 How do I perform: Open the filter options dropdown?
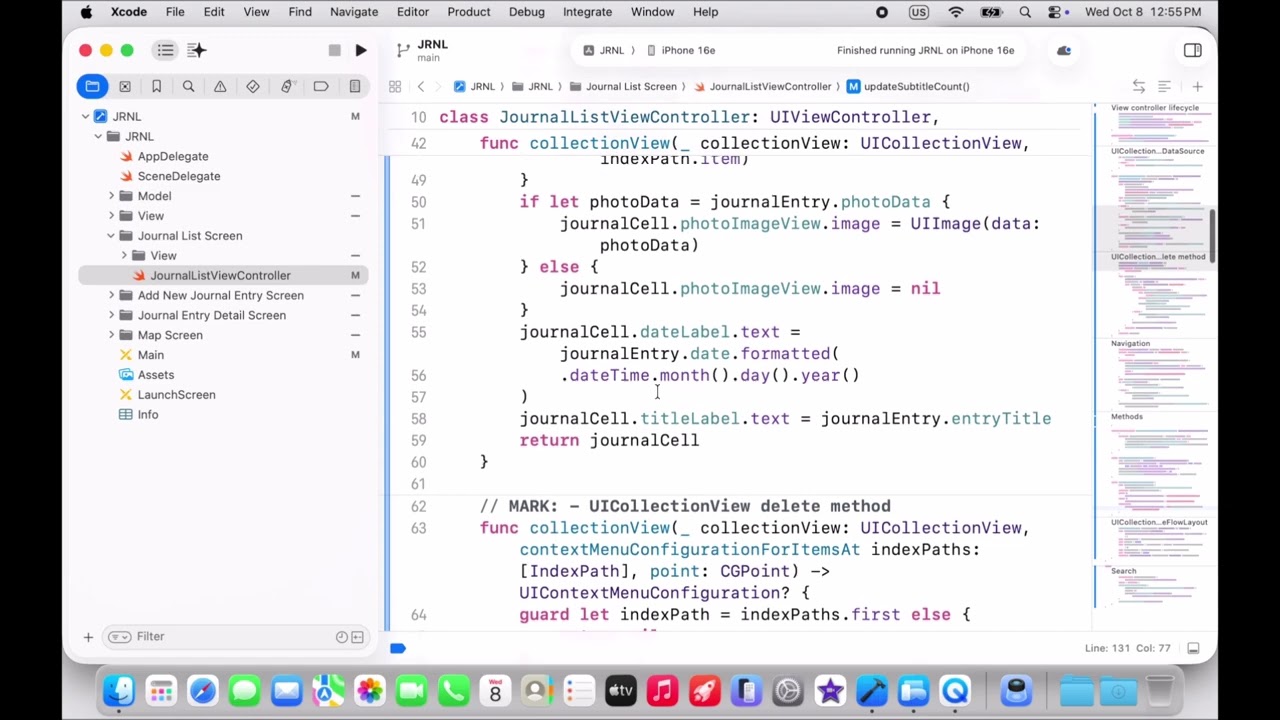[x=119, y=636]
